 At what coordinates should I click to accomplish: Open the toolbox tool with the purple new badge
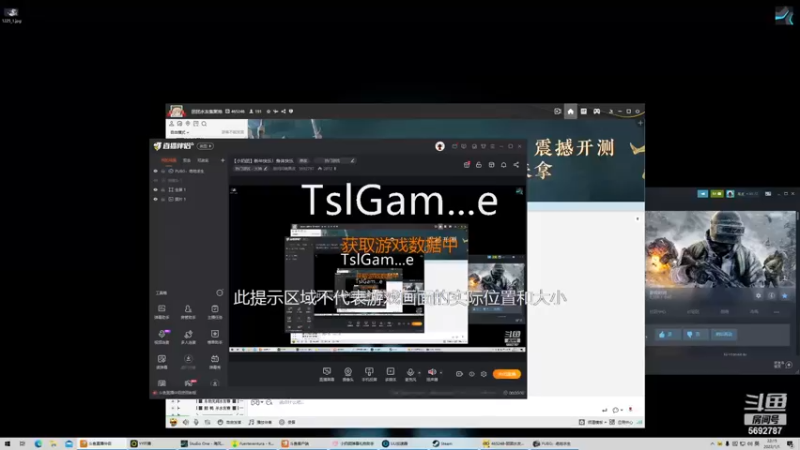click(162, 337)
